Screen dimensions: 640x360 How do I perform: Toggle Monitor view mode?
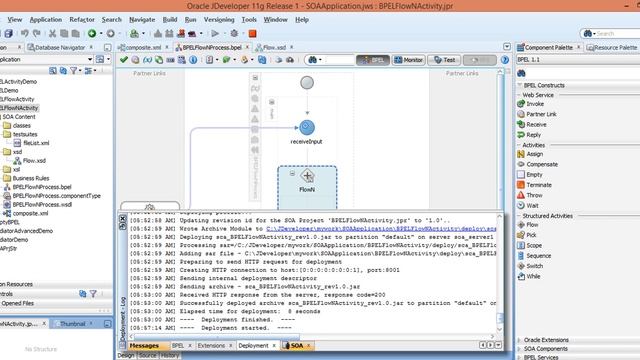pyautogui.click(x=409, y=60)
